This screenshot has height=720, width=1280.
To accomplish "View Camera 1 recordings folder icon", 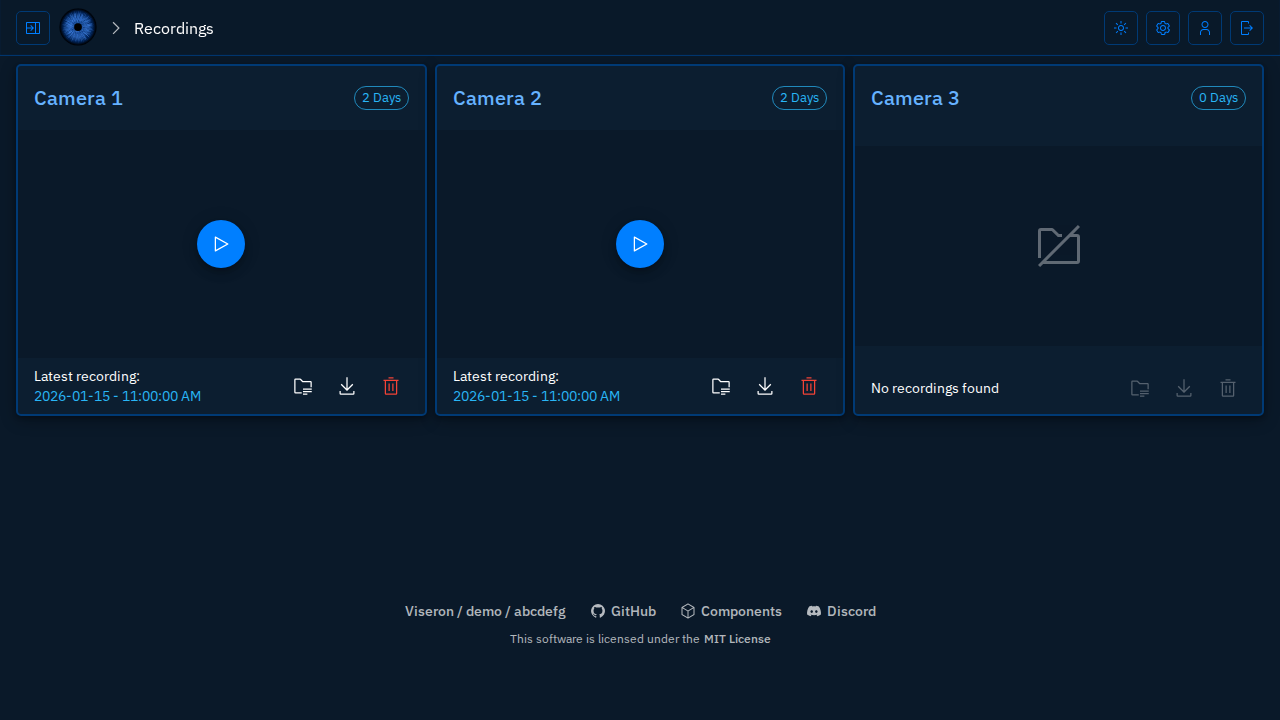I will click(303, 386).
